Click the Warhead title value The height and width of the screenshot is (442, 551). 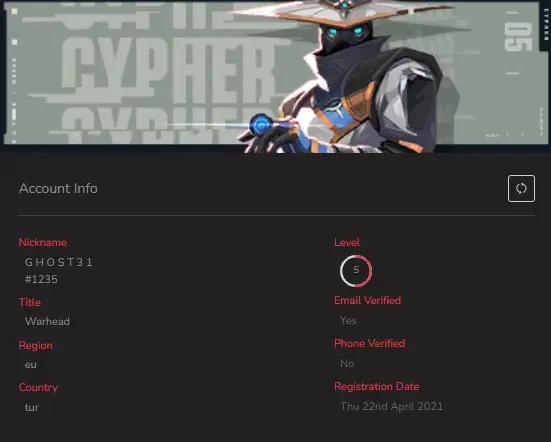(x=47, y=321)
